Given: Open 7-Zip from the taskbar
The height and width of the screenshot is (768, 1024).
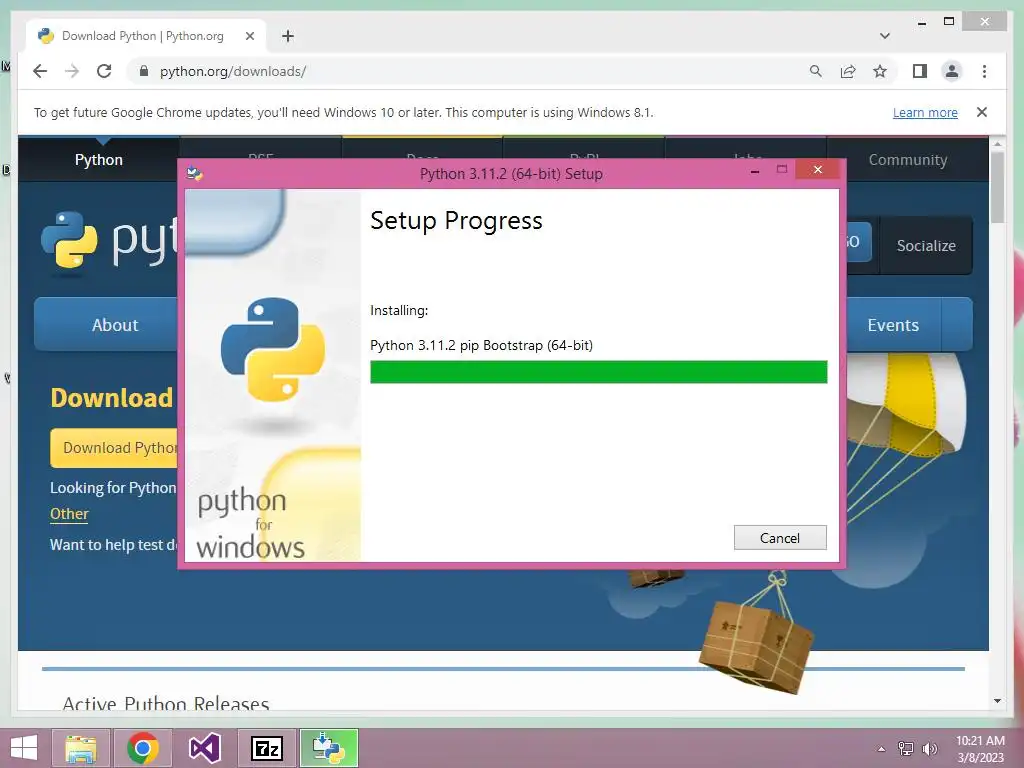Looking at the screenshot, I should (x=266, y=748).
